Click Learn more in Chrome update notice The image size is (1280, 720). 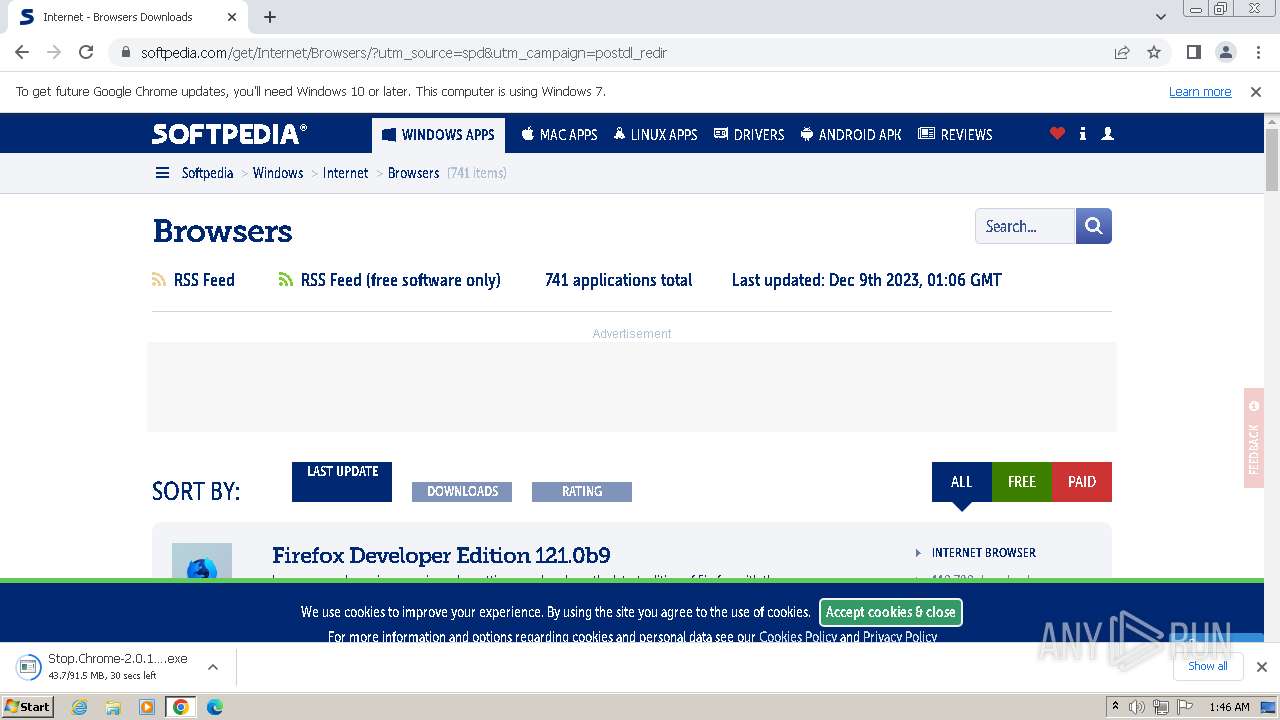coord(1200,91)
